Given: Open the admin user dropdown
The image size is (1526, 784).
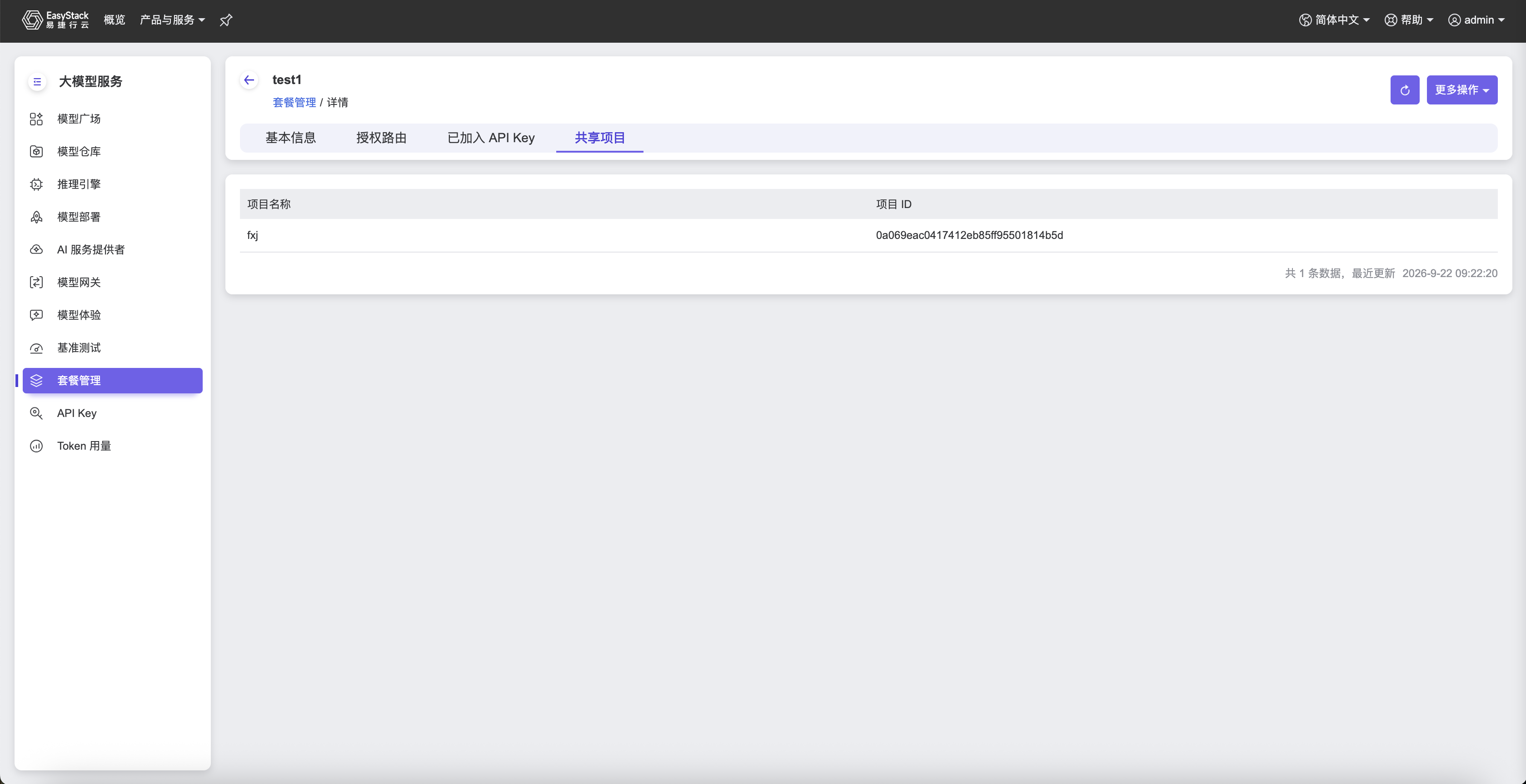Looking at the screenshot, I should coord(1476,20).
